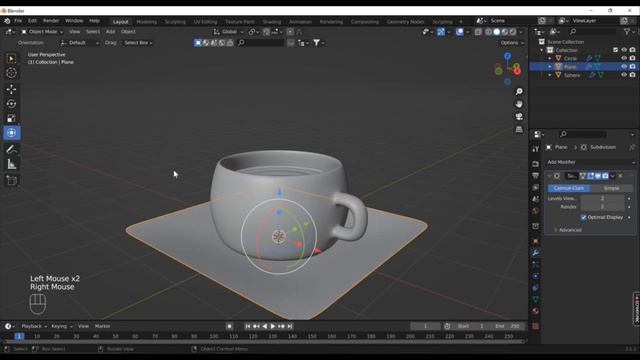Open viewport Add menu
This screenshot has height=360, width=640.
coord(110,32)
